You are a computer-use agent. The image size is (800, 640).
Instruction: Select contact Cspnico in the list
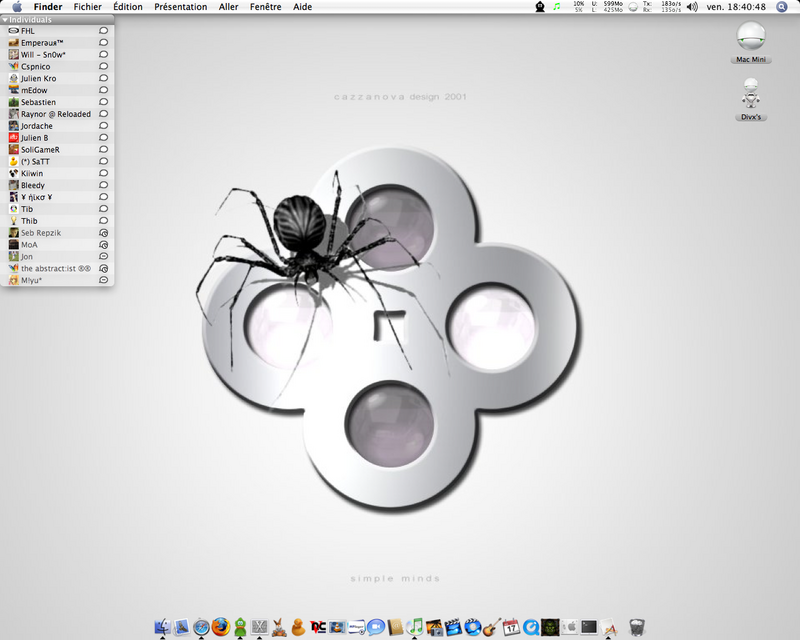58,66
